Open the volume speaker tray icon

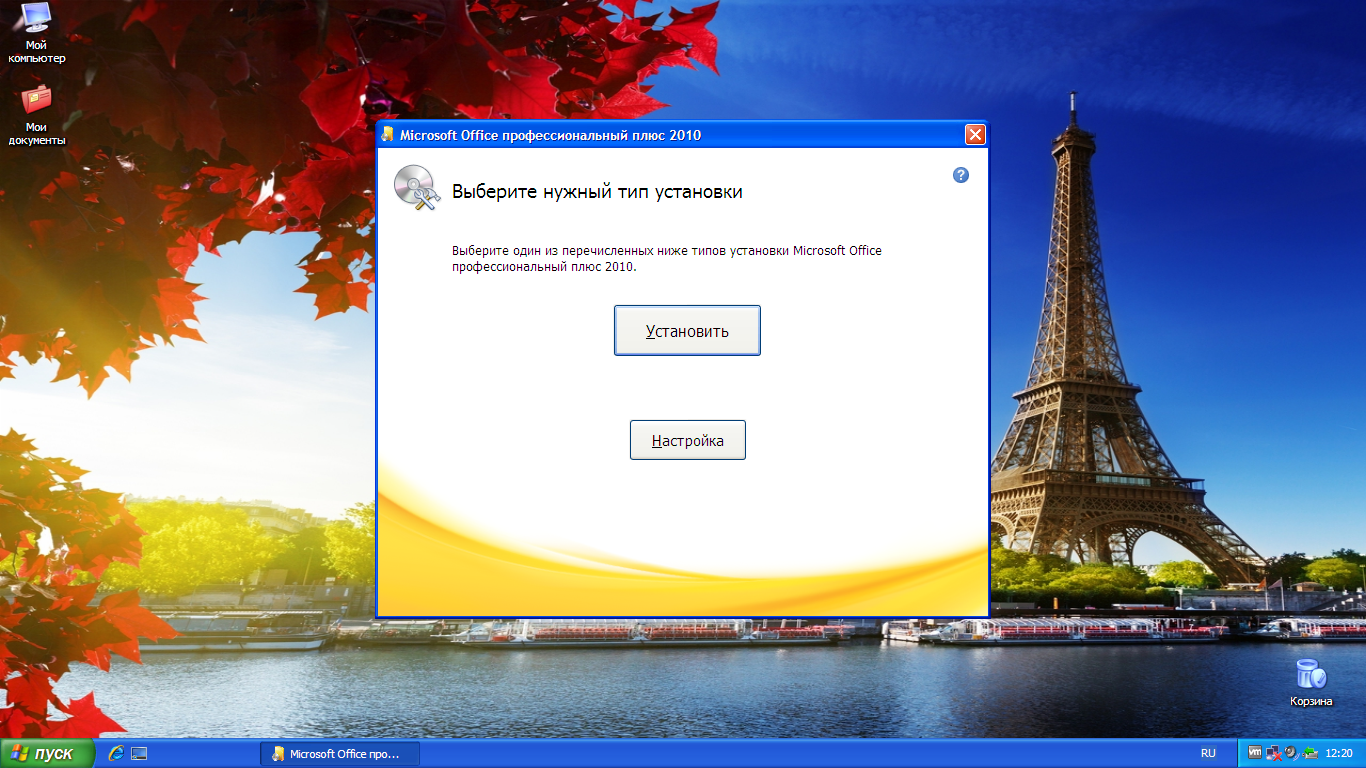[1290, 753]
